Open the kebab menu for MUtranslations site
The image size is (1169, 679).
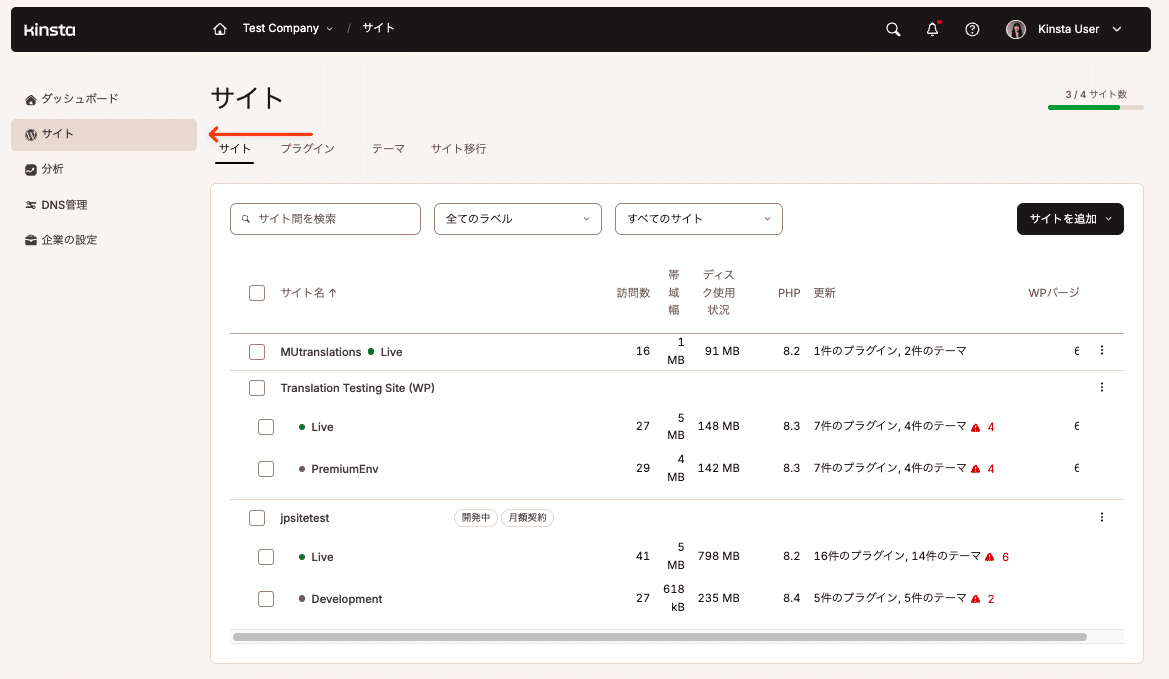tap(1101, 351)
